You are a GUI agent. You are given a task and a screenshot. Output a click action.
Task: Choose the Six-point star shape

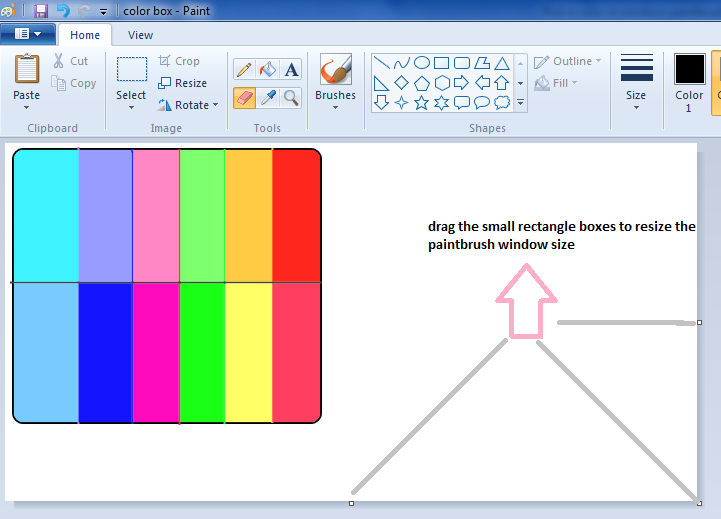click(x=441, y=102)
